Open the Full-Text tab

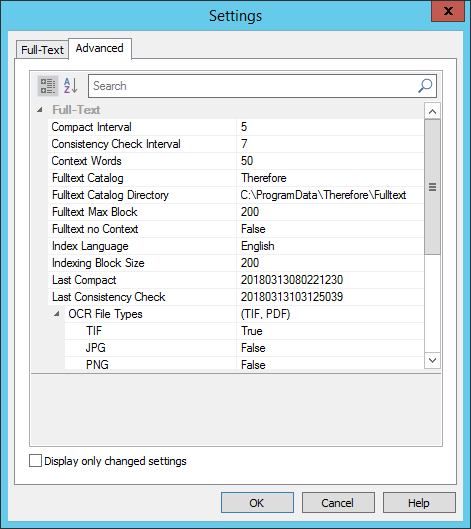coord(42,50)
